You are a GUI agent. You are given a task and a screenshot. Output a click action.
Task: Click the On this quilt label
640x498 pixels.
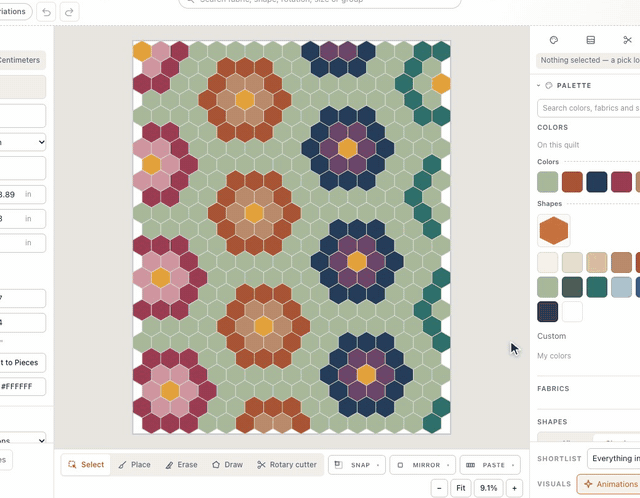[558, 145]
